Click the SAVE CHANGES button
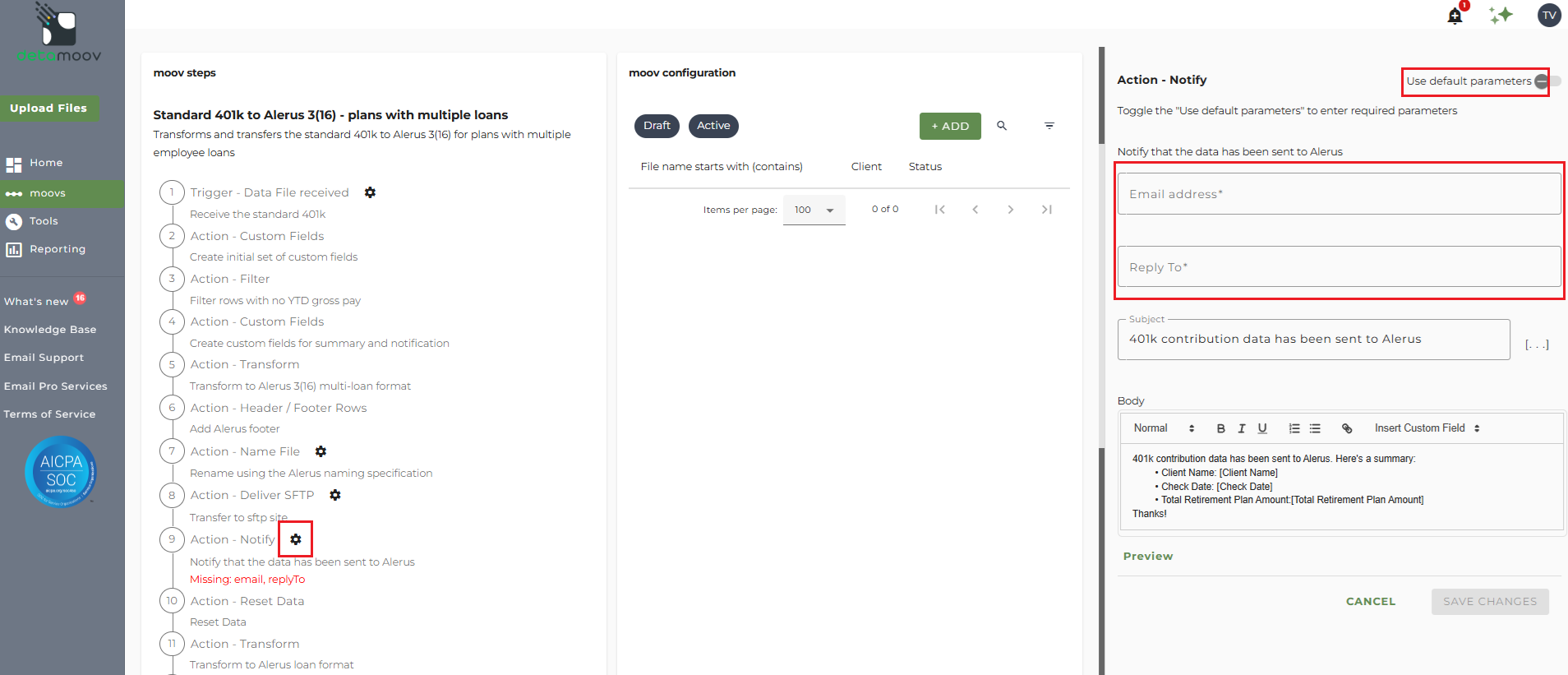Viewport: 1568px width, 675px height. (1490, 602)
